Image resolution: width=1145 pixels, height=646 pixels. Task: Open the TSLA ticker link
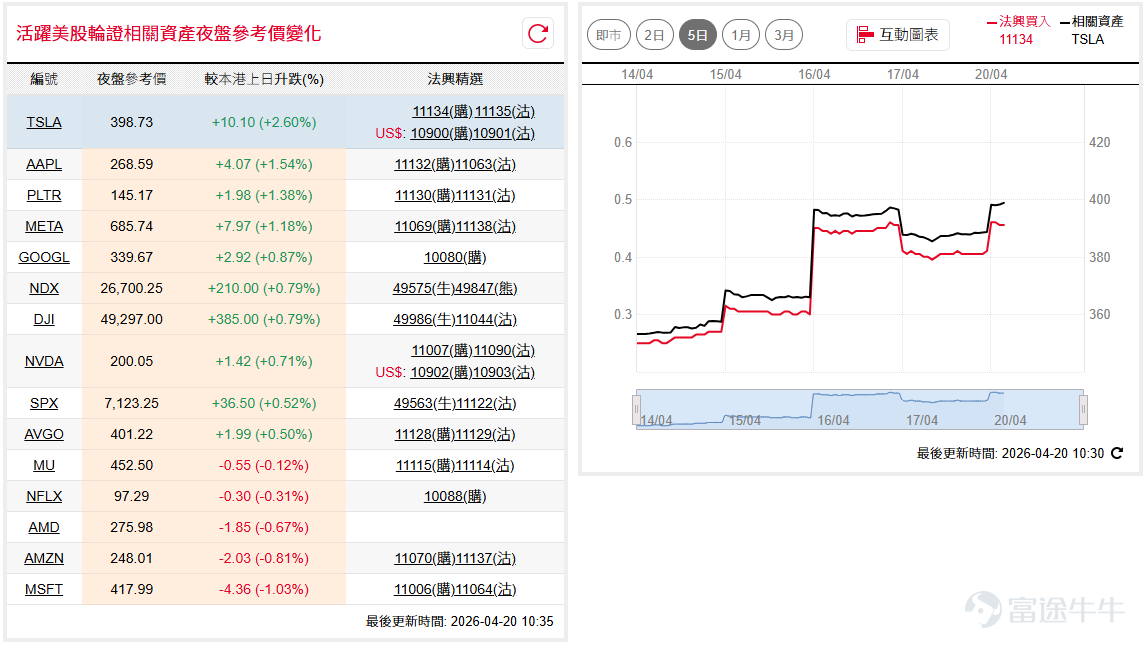[x=44, y=123]
